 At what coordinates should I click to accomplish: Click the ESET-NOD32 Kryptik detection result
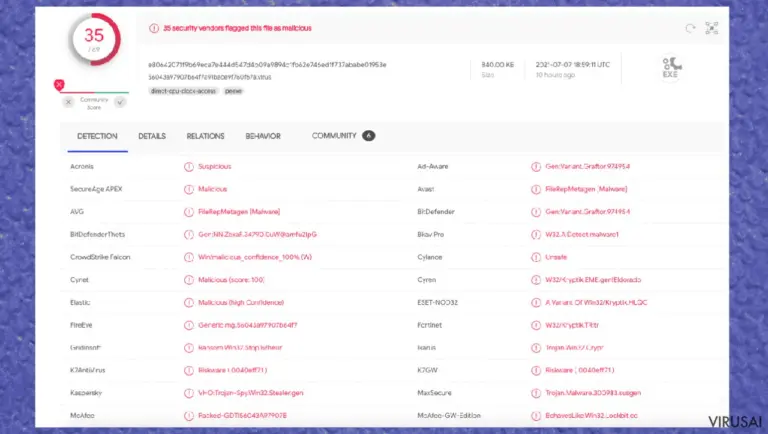(x=596, y=303)
